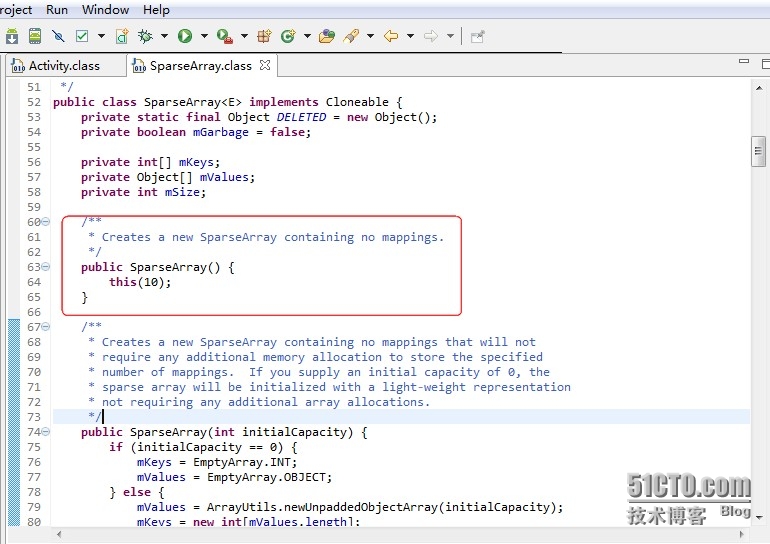770x544 pixels.
Task: Open the Android Virtual Device Manager icon
Action: point(35,36)
